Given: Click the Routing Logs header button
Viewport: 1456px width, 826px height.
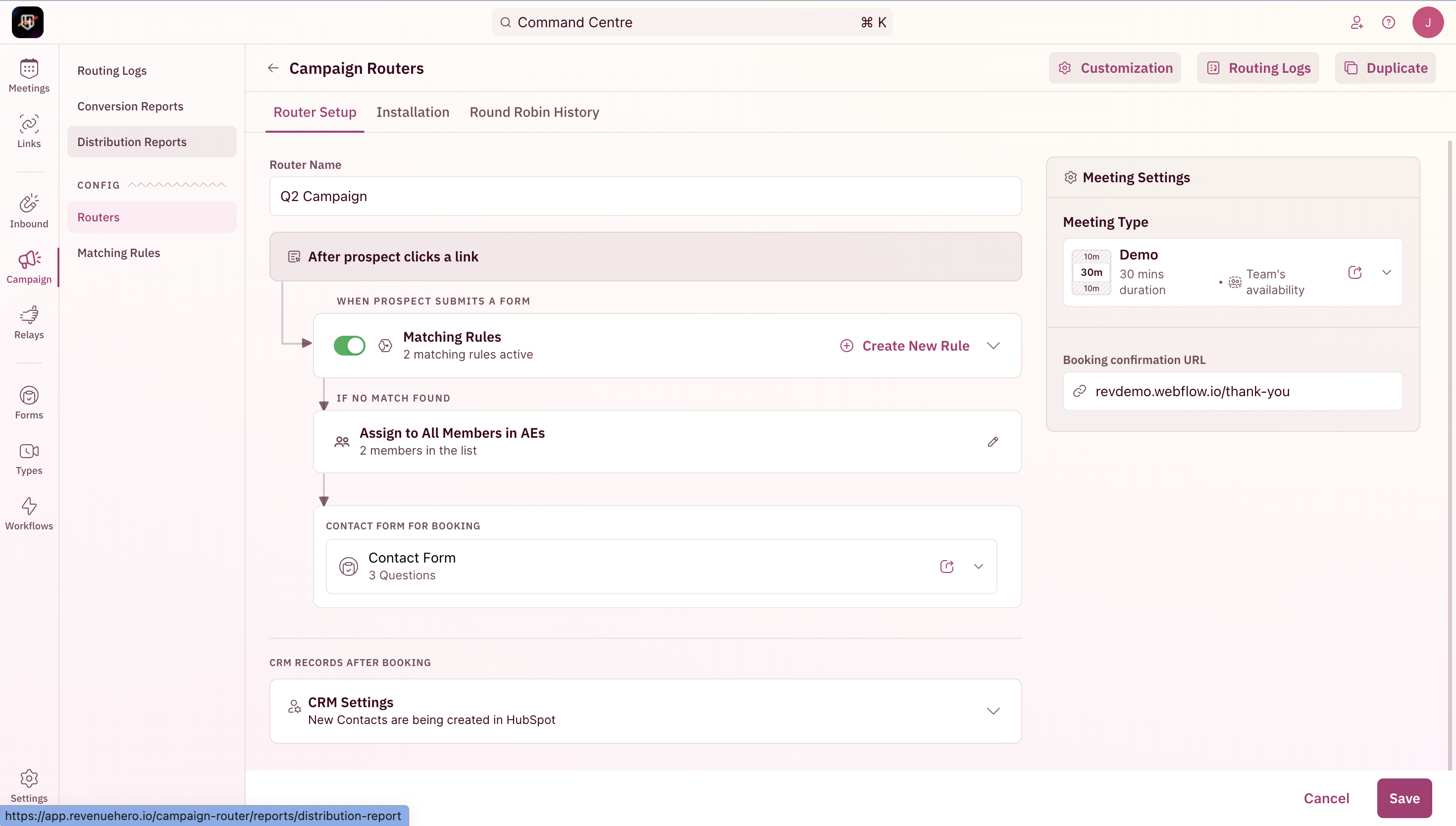Looking at the screenshot, I should [x=1258, y=68].
